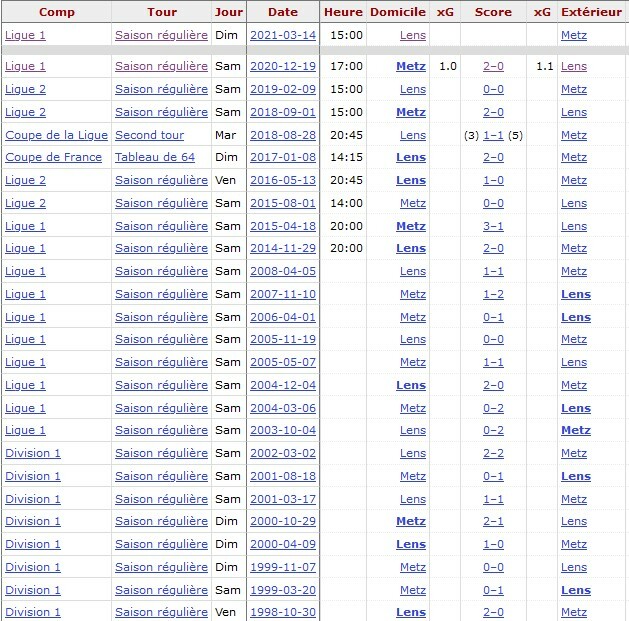Viewport: 629px width, 621px height.
Task: Open 1–1 score for 2008-04-05 match
Action: pyautogui.click(x=493, y=271)
